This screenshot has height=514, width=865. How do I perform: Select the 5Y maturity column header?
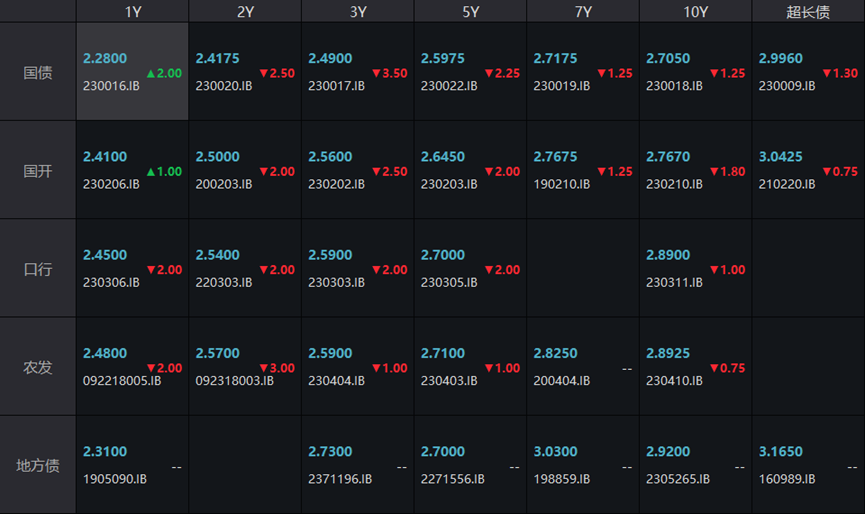coord(470,12)
